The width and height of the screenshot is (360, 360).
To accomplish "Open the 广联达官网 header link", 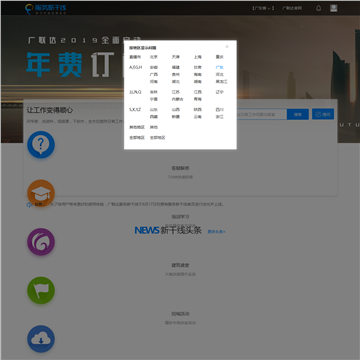I will tap(292, 8).
